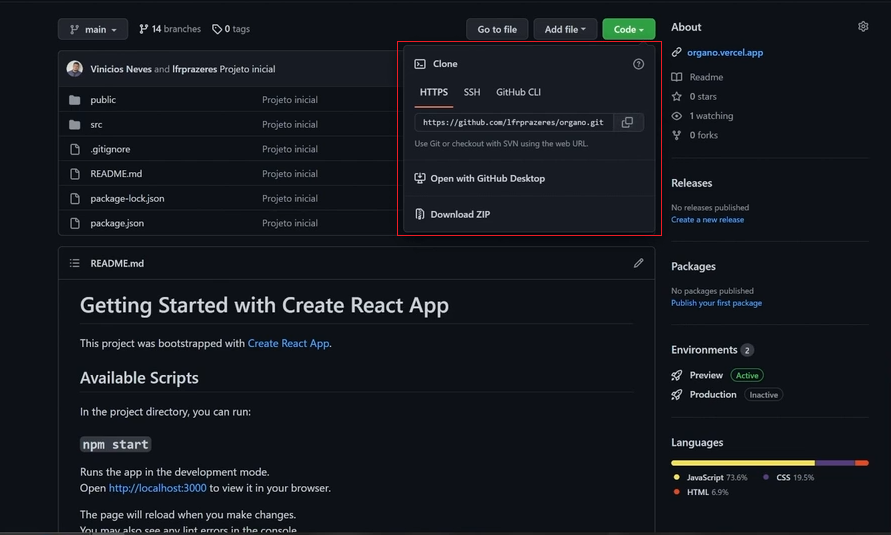891x535 pixels.
Task: Click the Environments heading
Action: pos(704,350)
